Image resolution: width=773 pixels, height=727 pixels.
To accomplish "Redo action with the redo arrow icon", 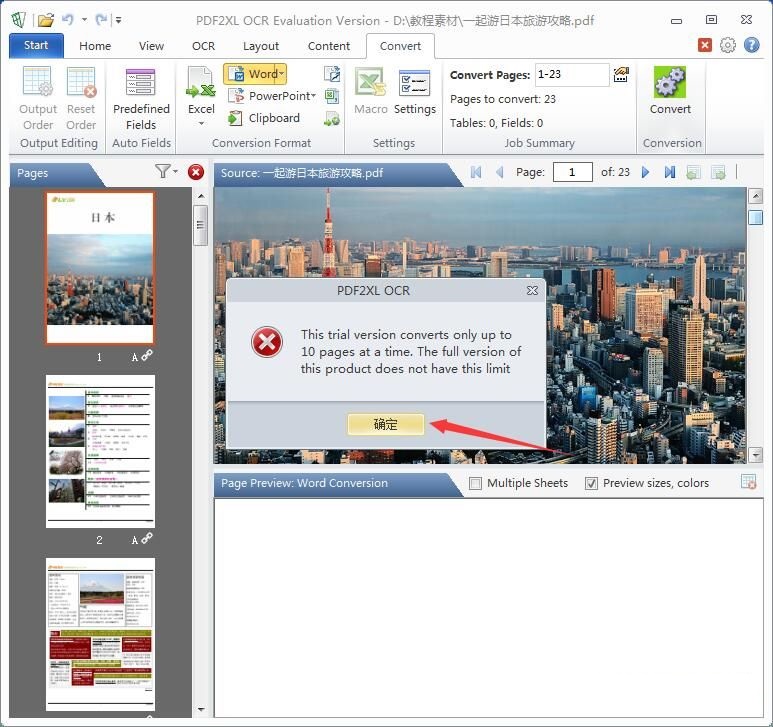I will pos(101,20).
